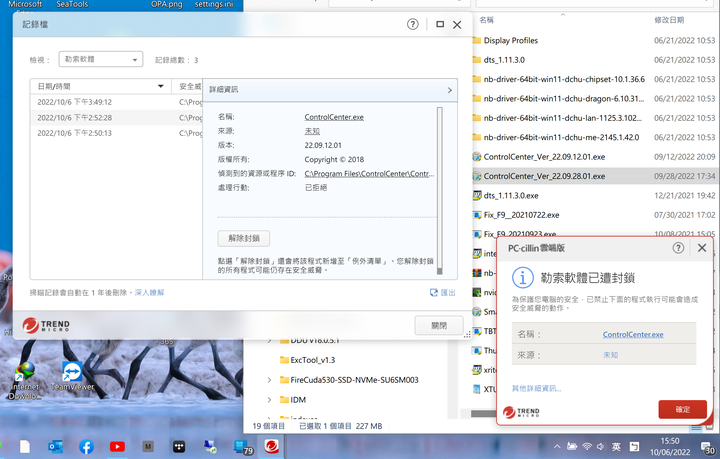720x459 pixels.
Task: Open the 深入瞭解 learn more link
Action: pos(149,292)
